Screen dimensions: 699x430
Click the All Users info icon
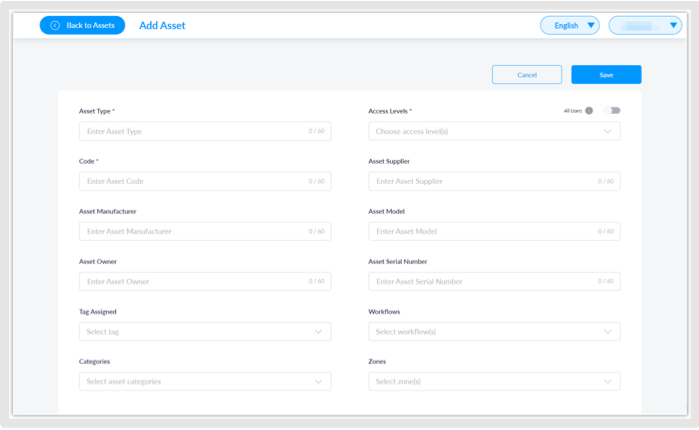589,111
